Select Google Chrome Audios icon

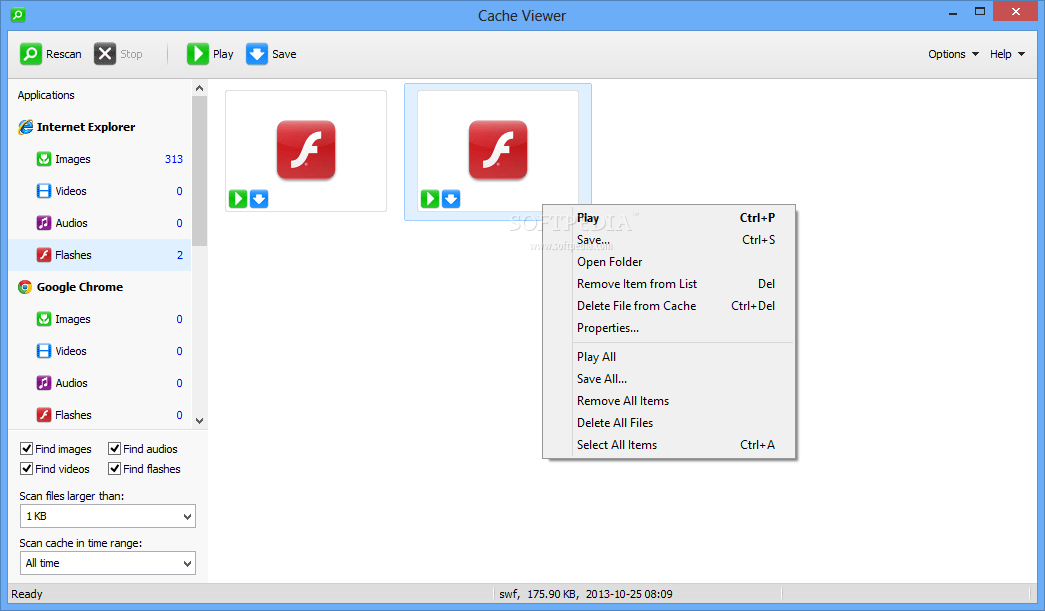pyautogui.click(x=44, y=383)
